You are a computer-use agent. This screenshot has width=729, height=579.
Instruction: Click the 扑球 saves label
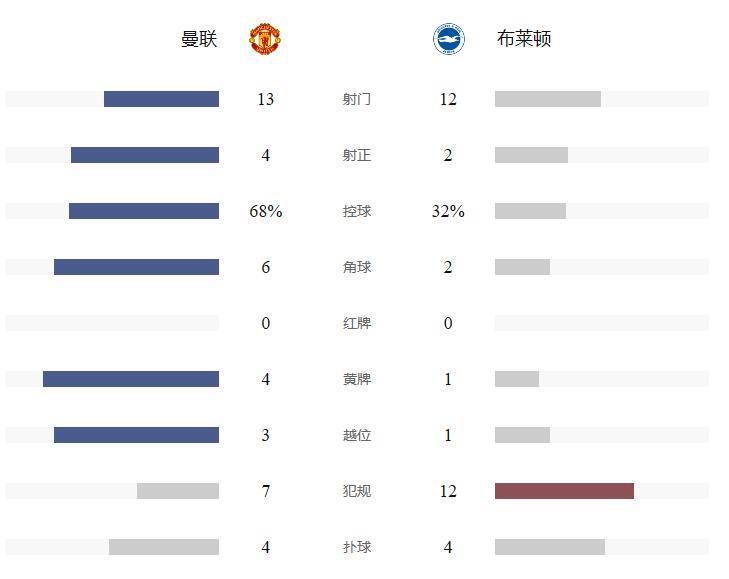357,547
